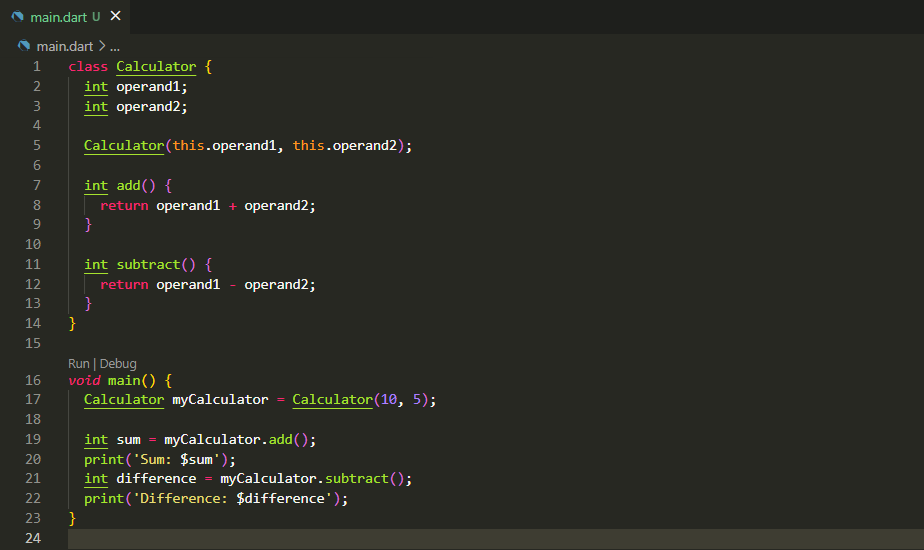Click the Debug code lens link
Image resolution: width=924 pixels, height=550 pixels.
118,364
